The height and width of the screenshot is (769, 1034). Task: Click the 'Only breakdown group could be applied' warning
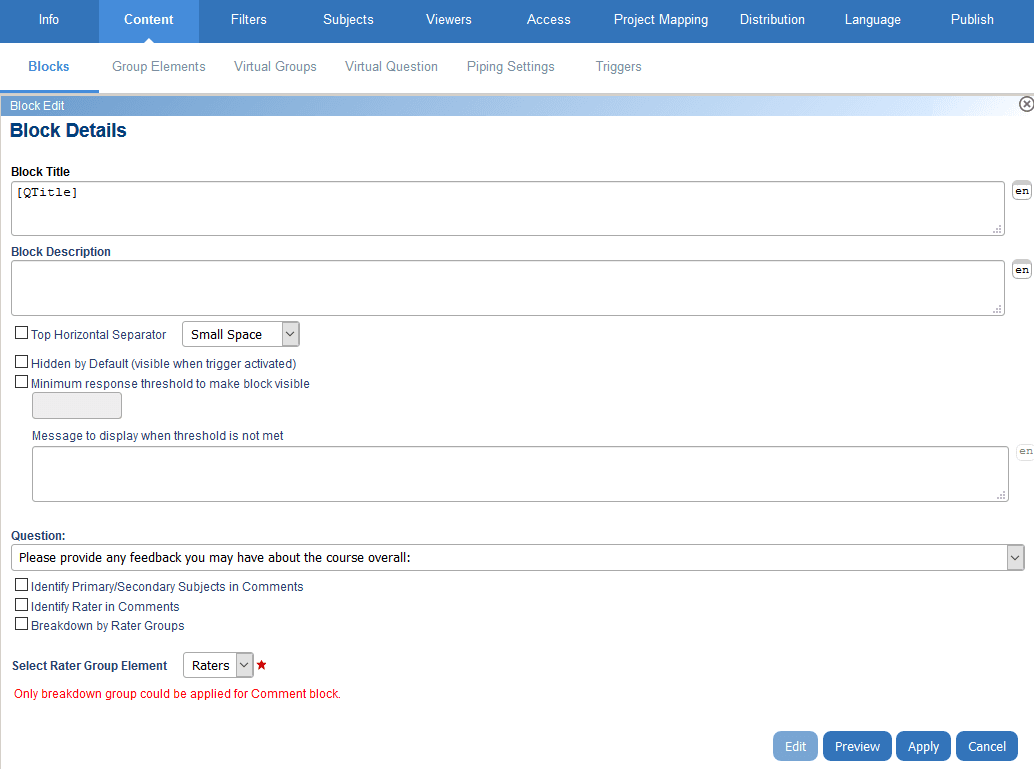tap(177, 694)
